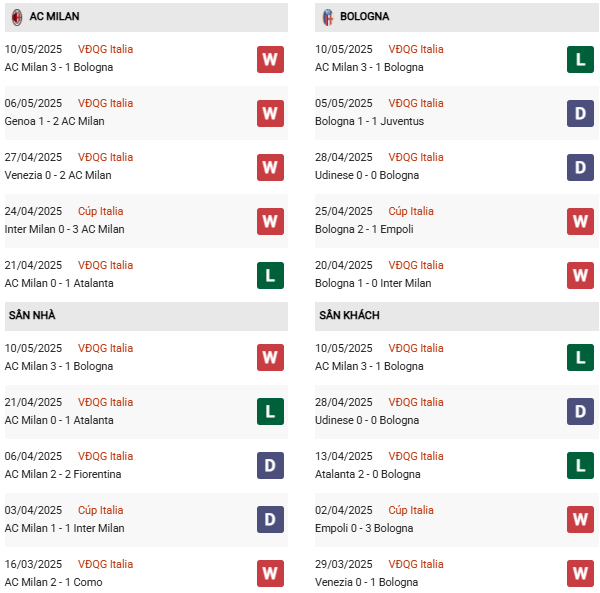This screenshot has width=600, height=593.
Task: Click the Bologna club crest icon
Action: click(328, 17)
